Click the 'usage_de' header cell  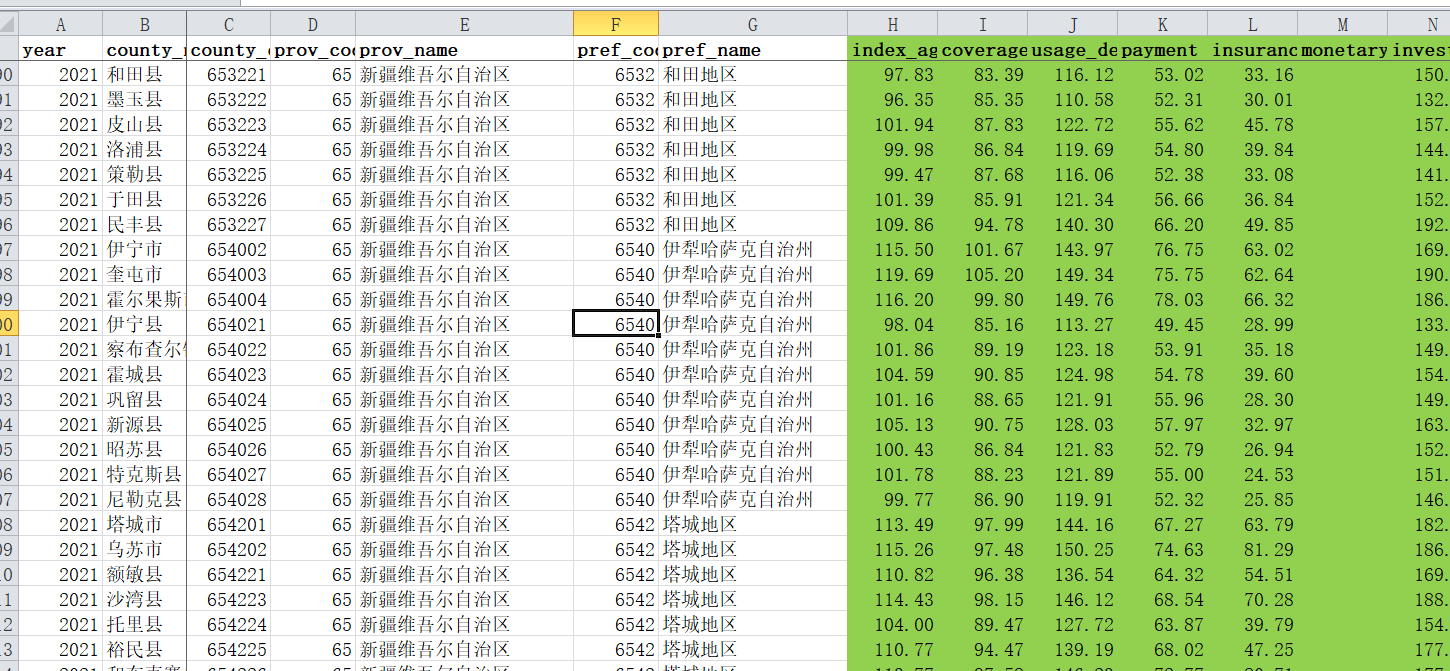(x=1073, y=49)
